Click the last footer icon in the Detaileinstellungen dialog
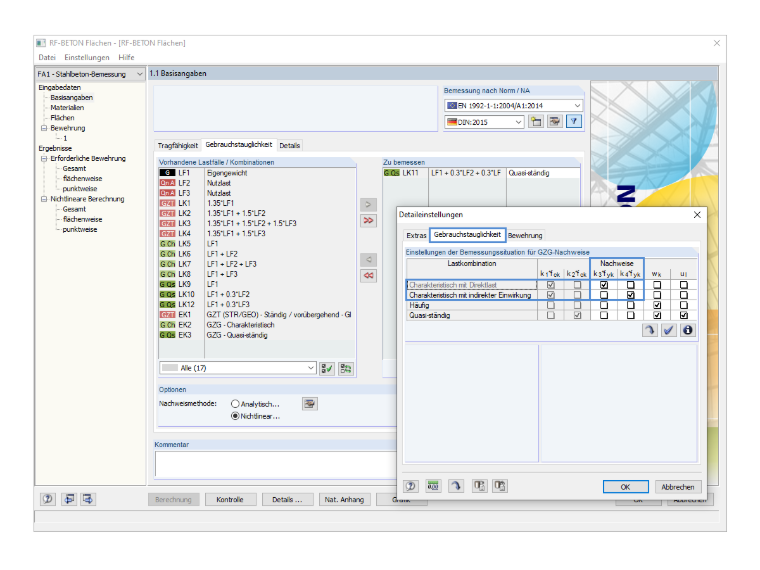 tap(500, 486)
